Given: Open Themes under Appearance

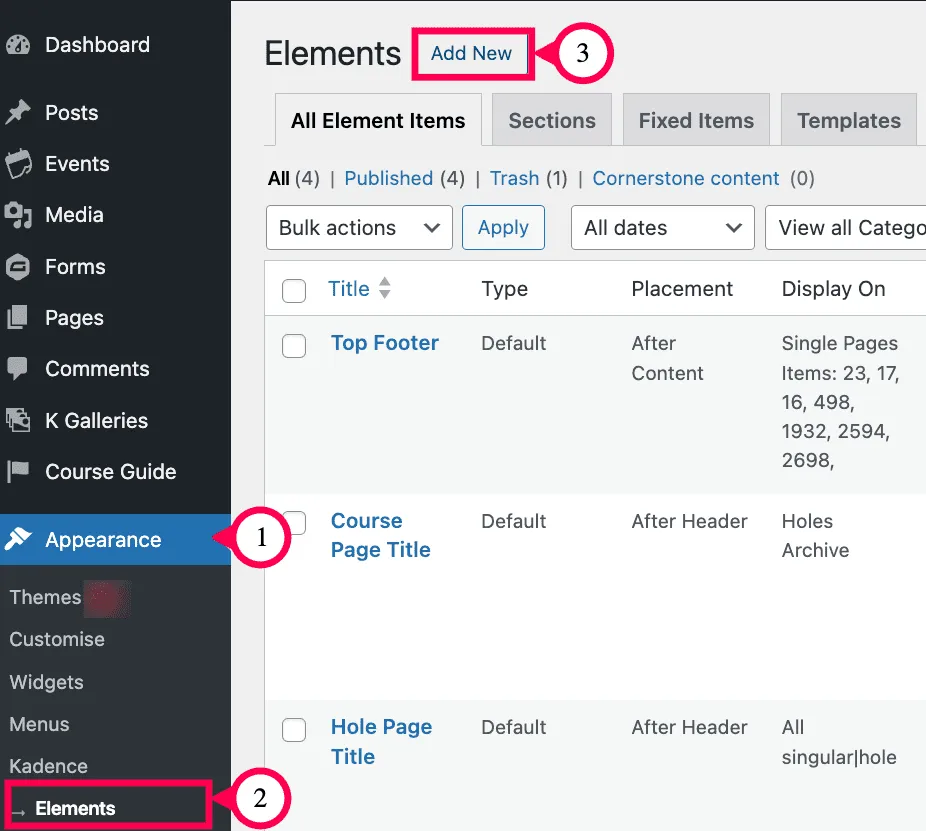Looking at the screenshot, I should click(x=45, y=597).
